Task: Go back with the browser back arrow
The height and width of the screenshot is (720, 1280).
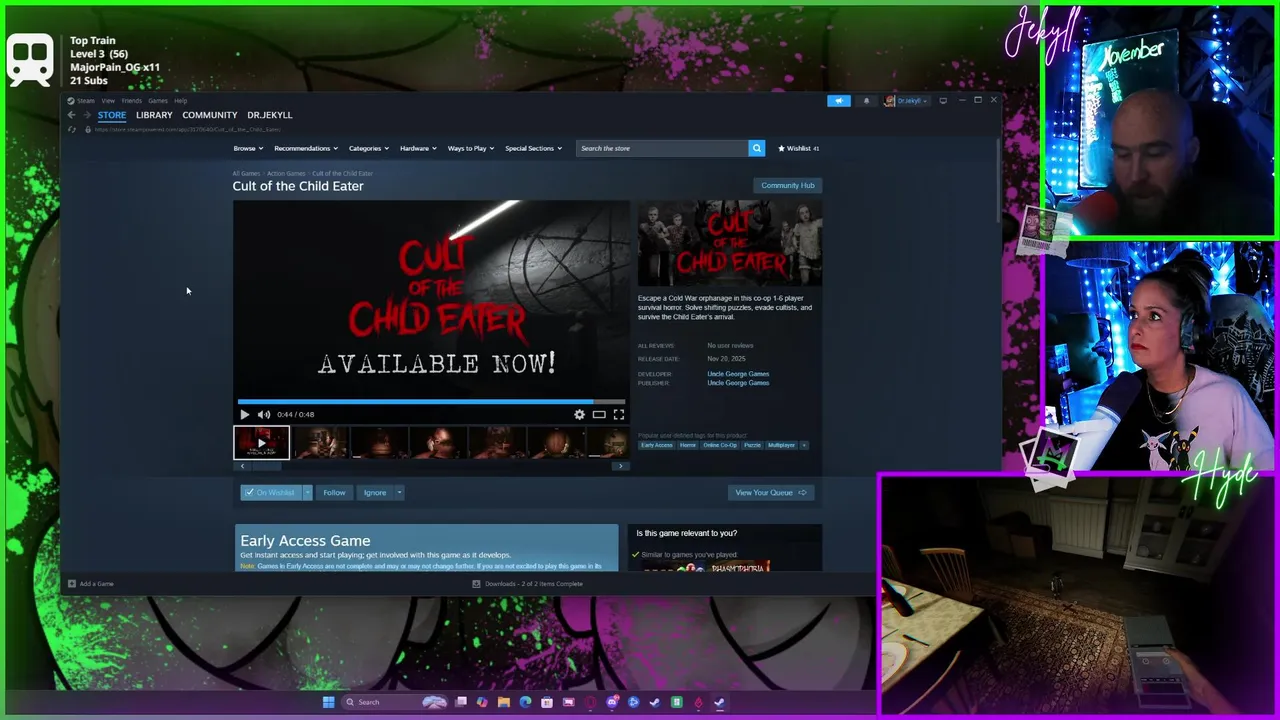Action: pos(71,115)
